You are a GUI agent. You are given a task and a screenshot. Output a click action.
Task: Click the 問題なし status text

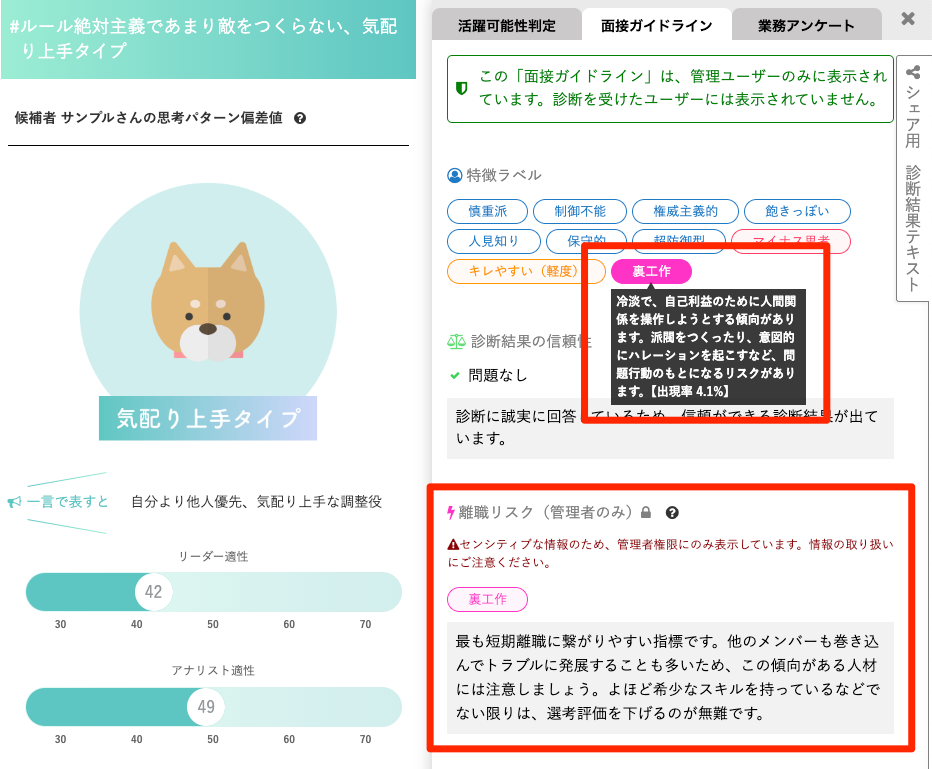click(498, 376)
